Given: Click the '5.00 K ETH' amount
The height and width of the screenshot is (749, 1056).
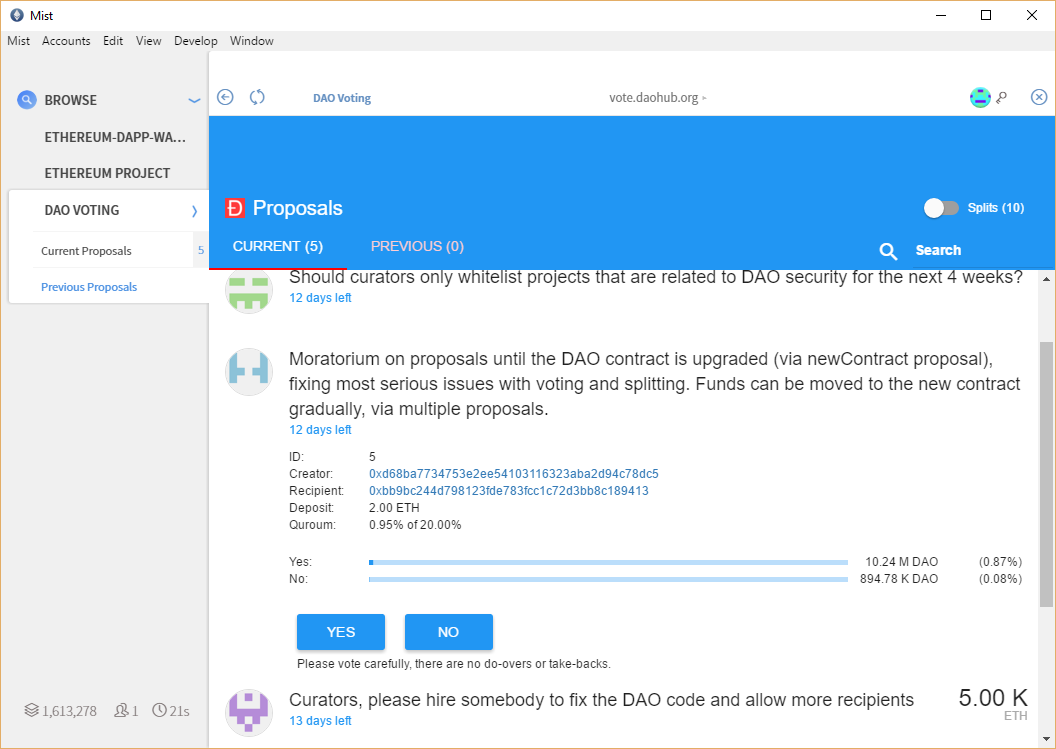Looking at the screenshot, I should tap(993, 704).
